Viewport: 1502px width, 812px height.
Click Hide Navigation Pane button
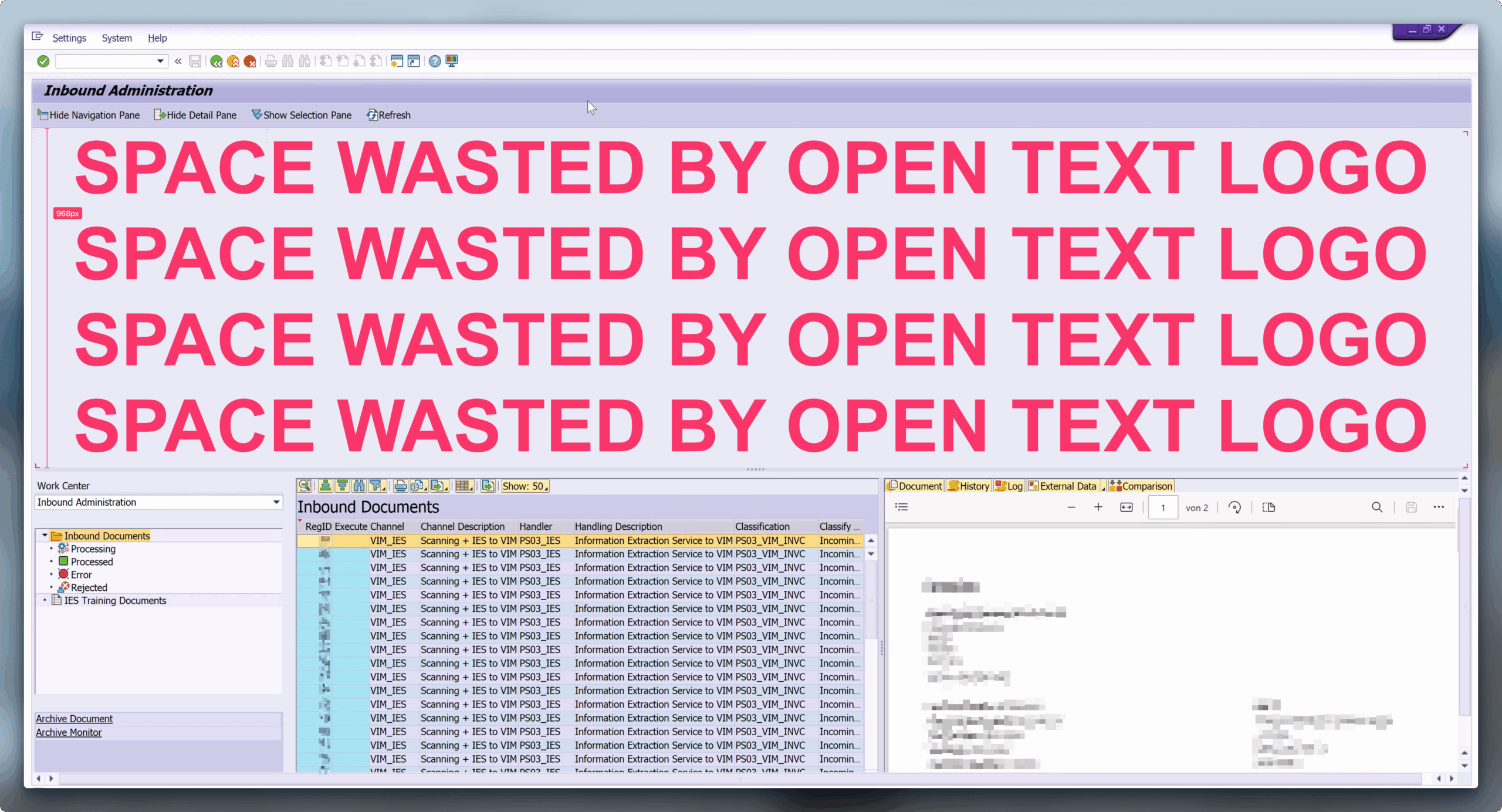89,115
